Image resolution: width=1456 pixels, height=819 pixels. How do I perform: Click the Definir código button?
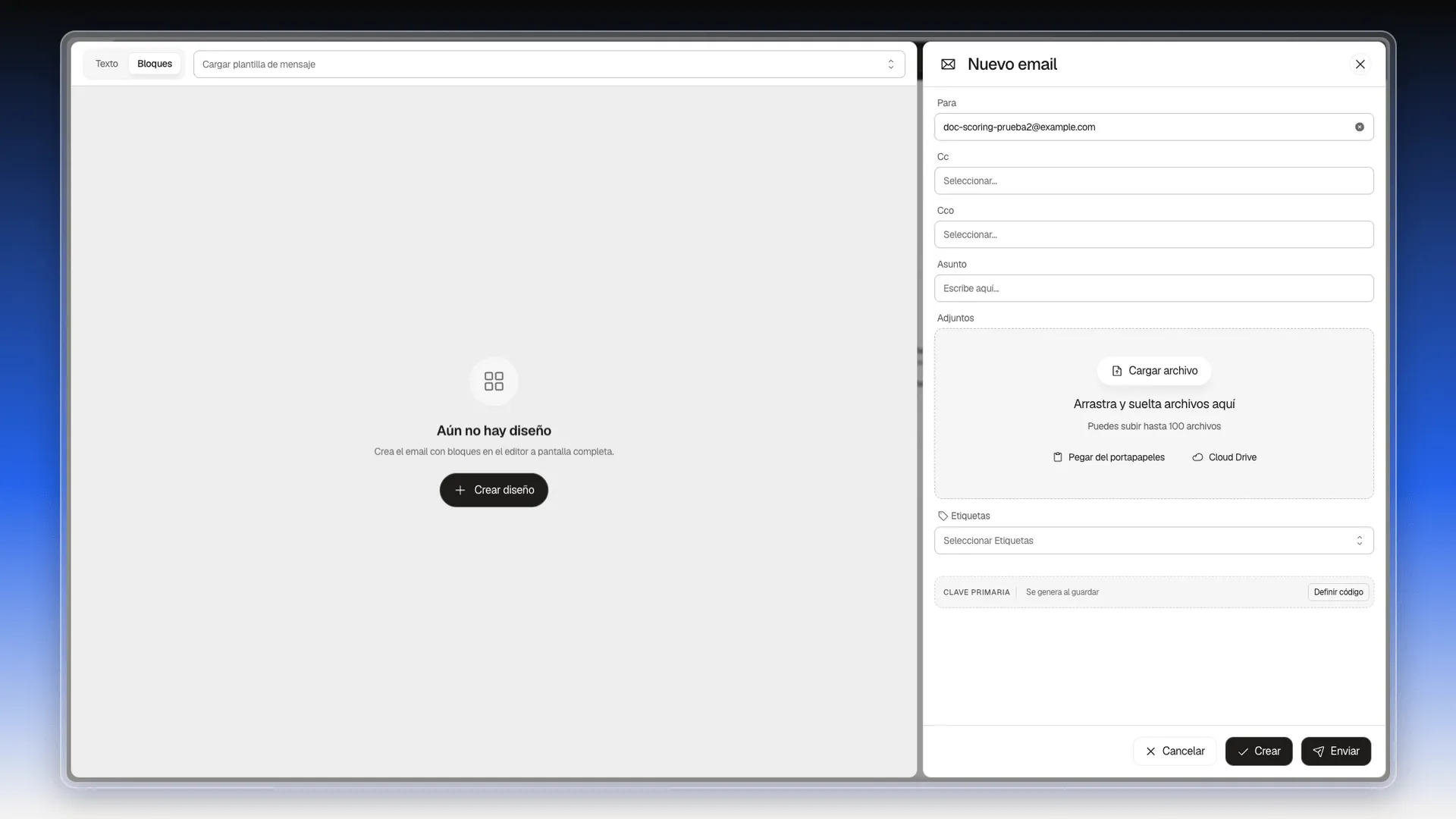(1338, 592)
